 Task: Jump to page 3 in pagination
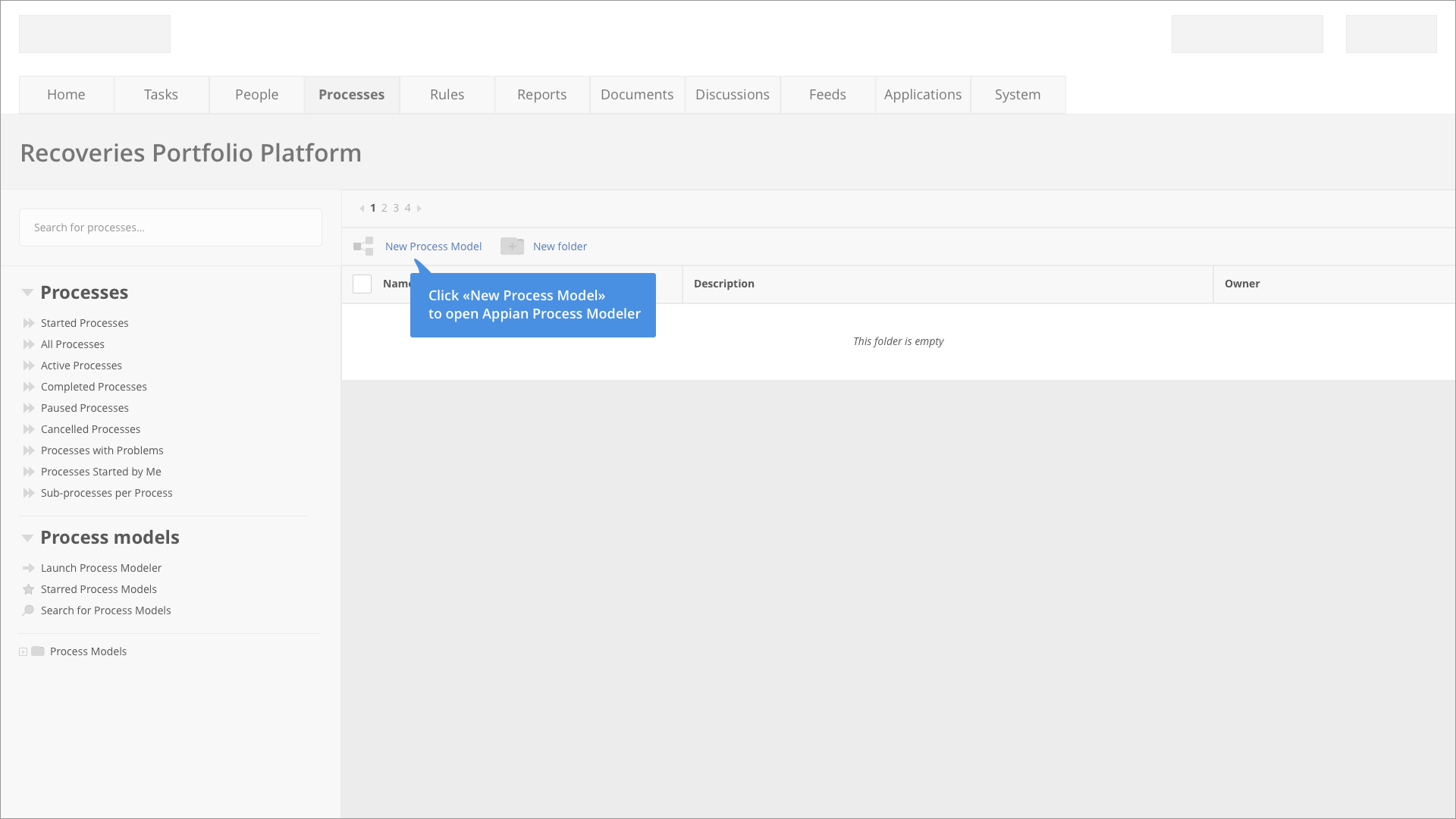click(x=396, y=208)
